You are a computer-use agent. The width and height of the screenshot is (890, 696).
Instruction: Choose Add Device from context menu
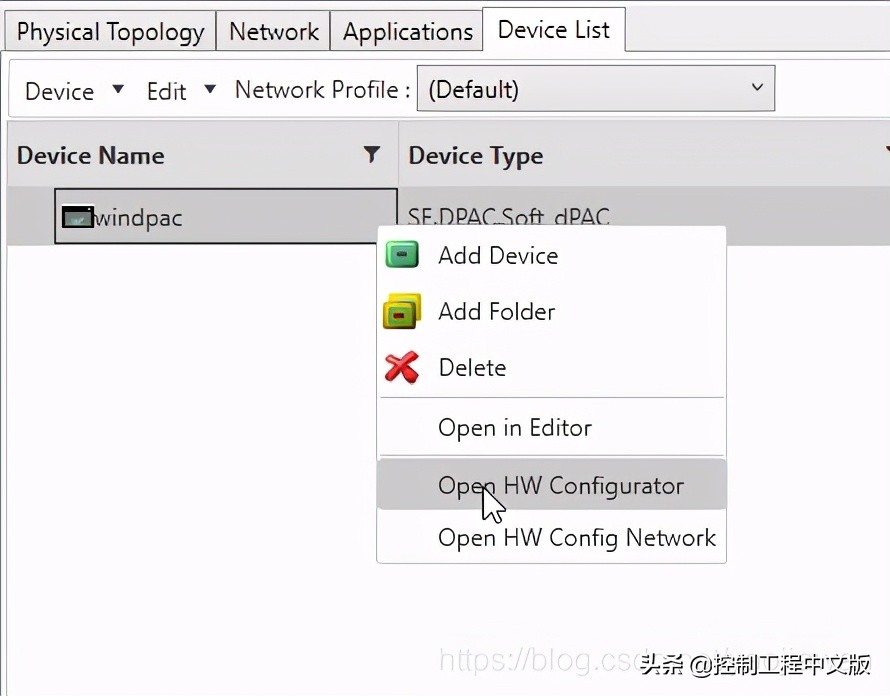coord(498,256)
